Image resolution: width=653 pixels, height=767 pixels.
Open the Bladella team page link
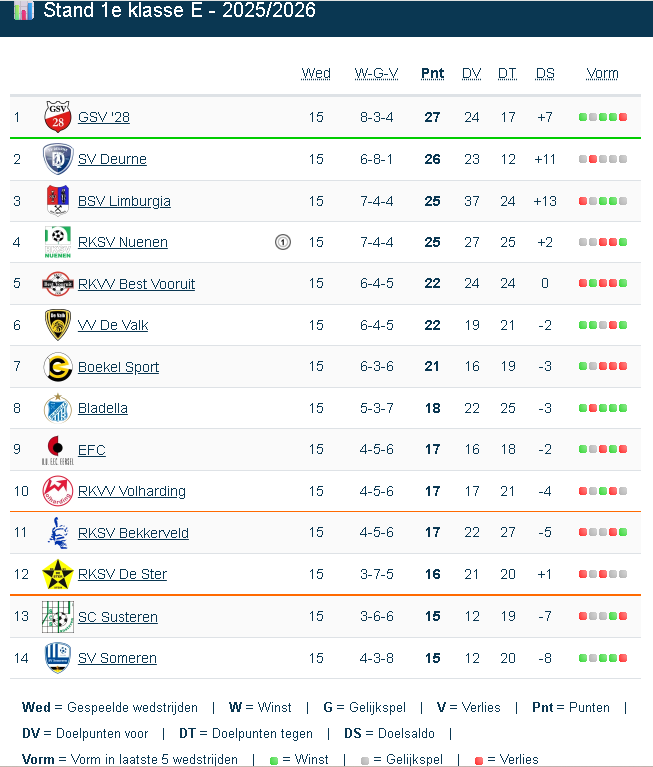click(103, 408)
